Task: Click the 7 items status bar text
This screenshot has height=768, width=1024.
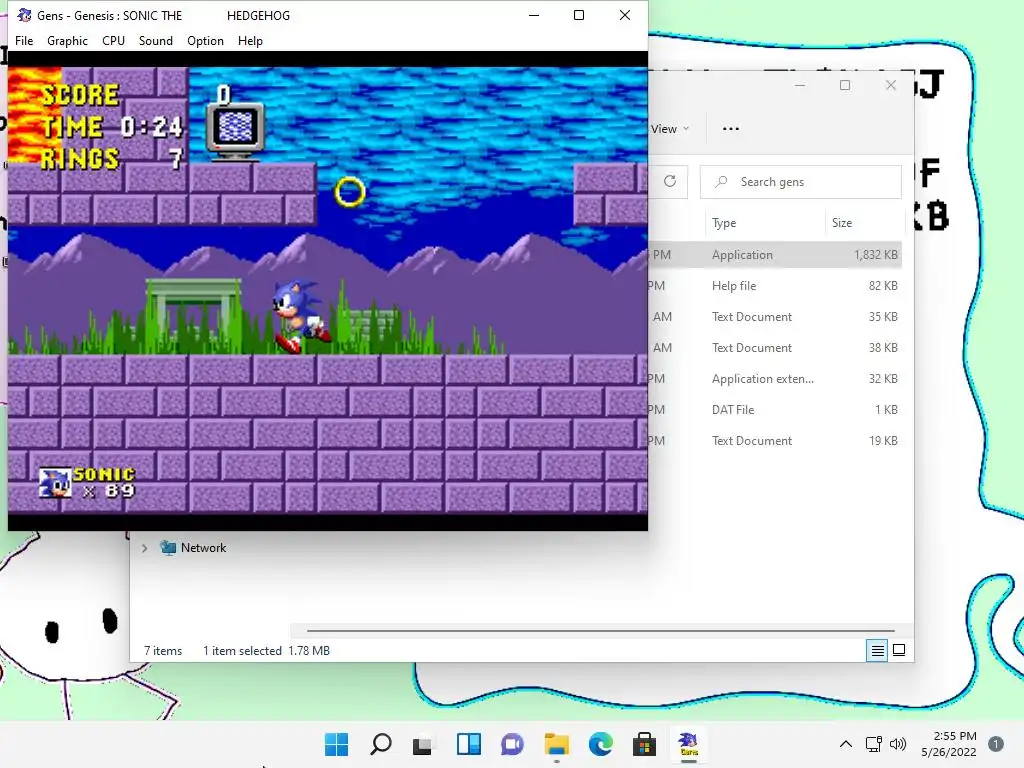Action: (163, 651)
